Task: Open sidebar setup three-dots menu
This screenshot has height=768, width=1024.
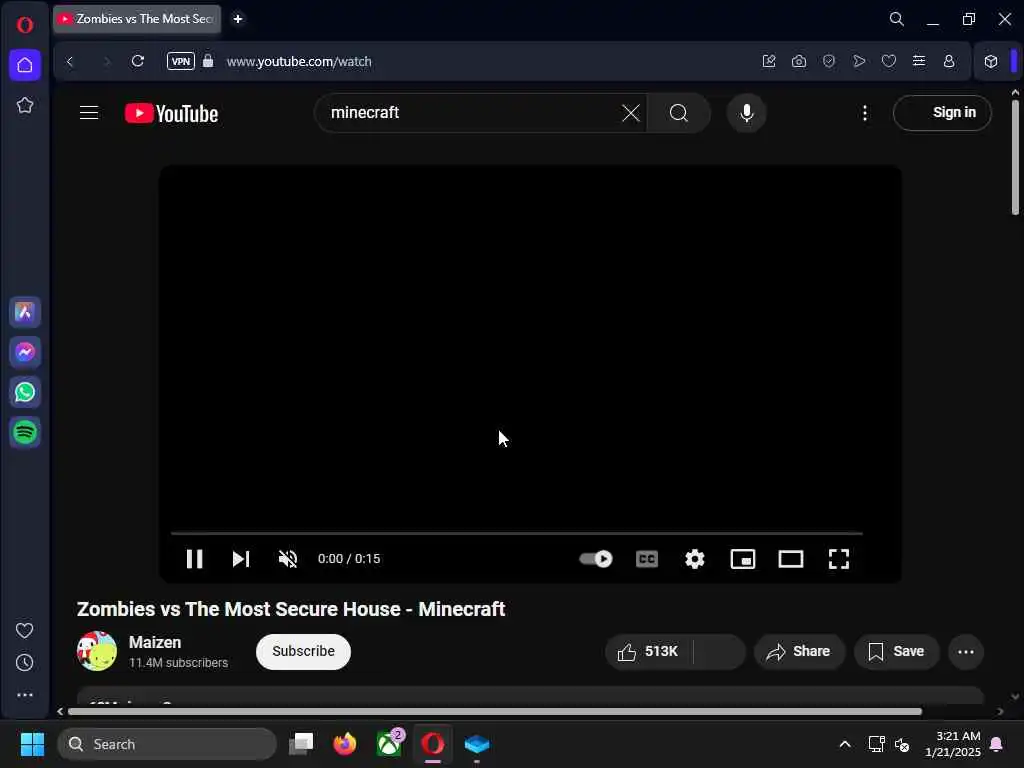Action: pos(24,695)
